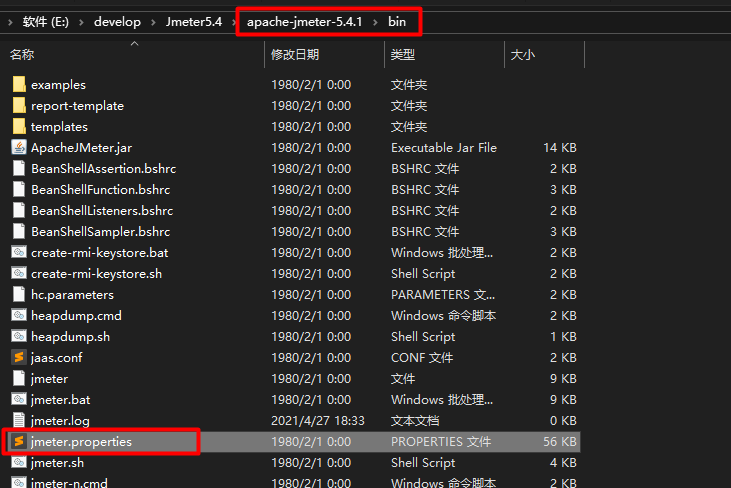Expand the chevron after develop
This screenshot has height=488, width=731.
click(x=153, y=22)
